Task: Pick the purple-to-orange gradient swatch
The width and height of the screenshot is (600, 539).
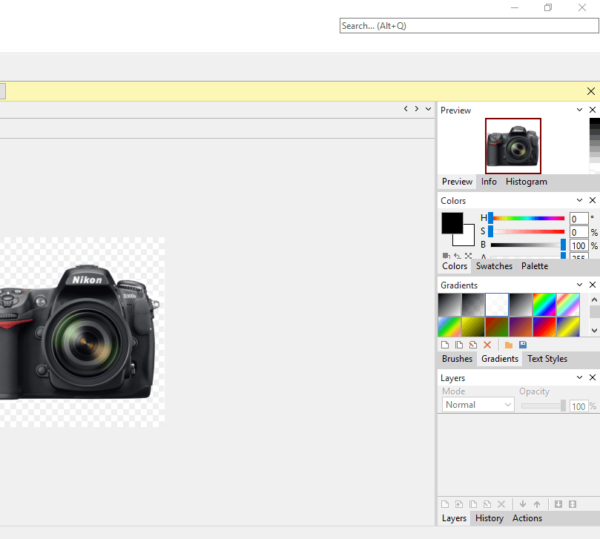Action: pyautogui.click(x=520, y=327)
